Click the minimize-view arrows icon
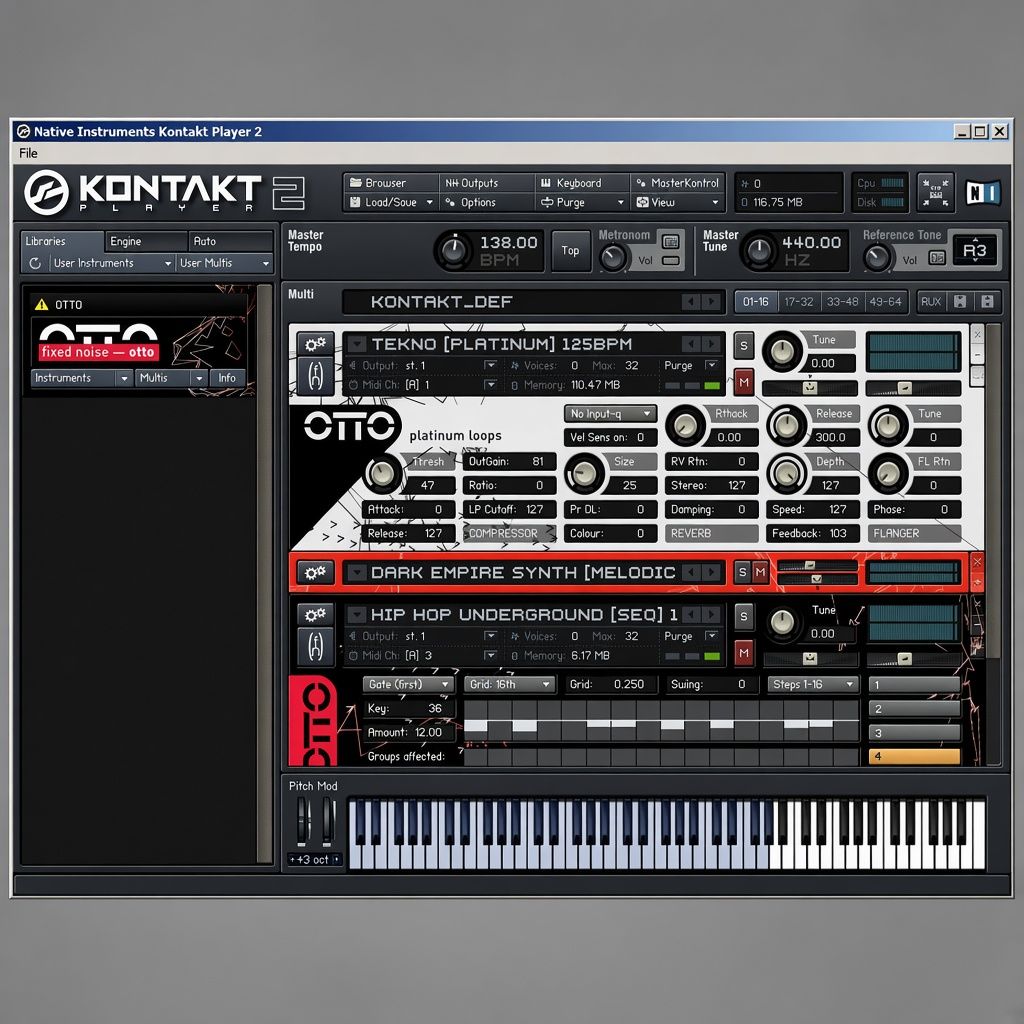This screenshot has height=1024, width=1024. (935, 193)
